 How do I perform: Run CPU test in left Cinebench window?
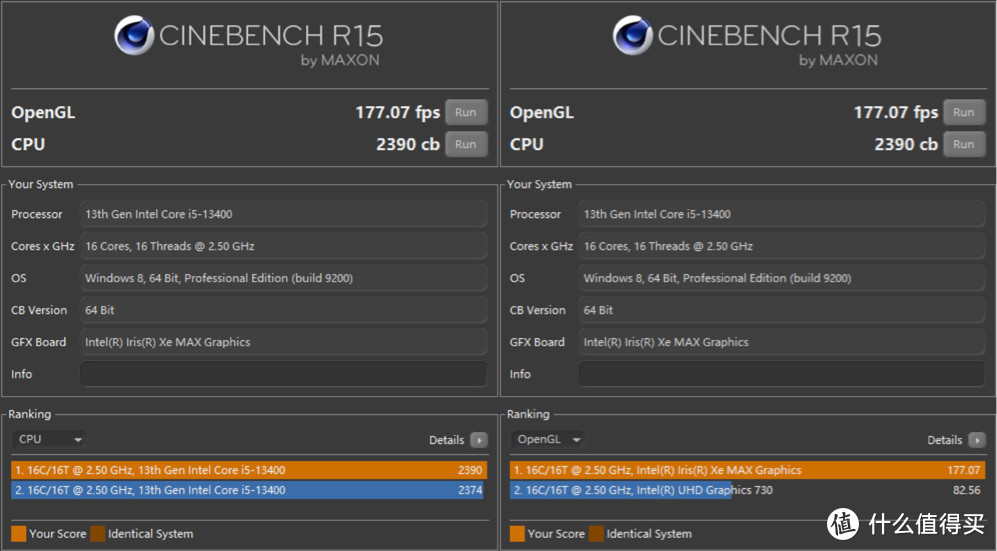coord(466,144)
